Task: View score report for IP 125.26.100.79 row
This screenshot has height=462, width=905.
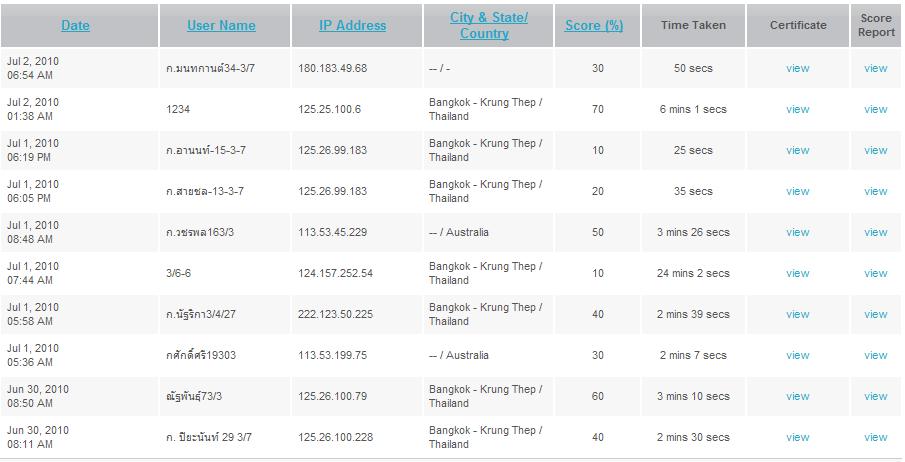Action: 875,396
